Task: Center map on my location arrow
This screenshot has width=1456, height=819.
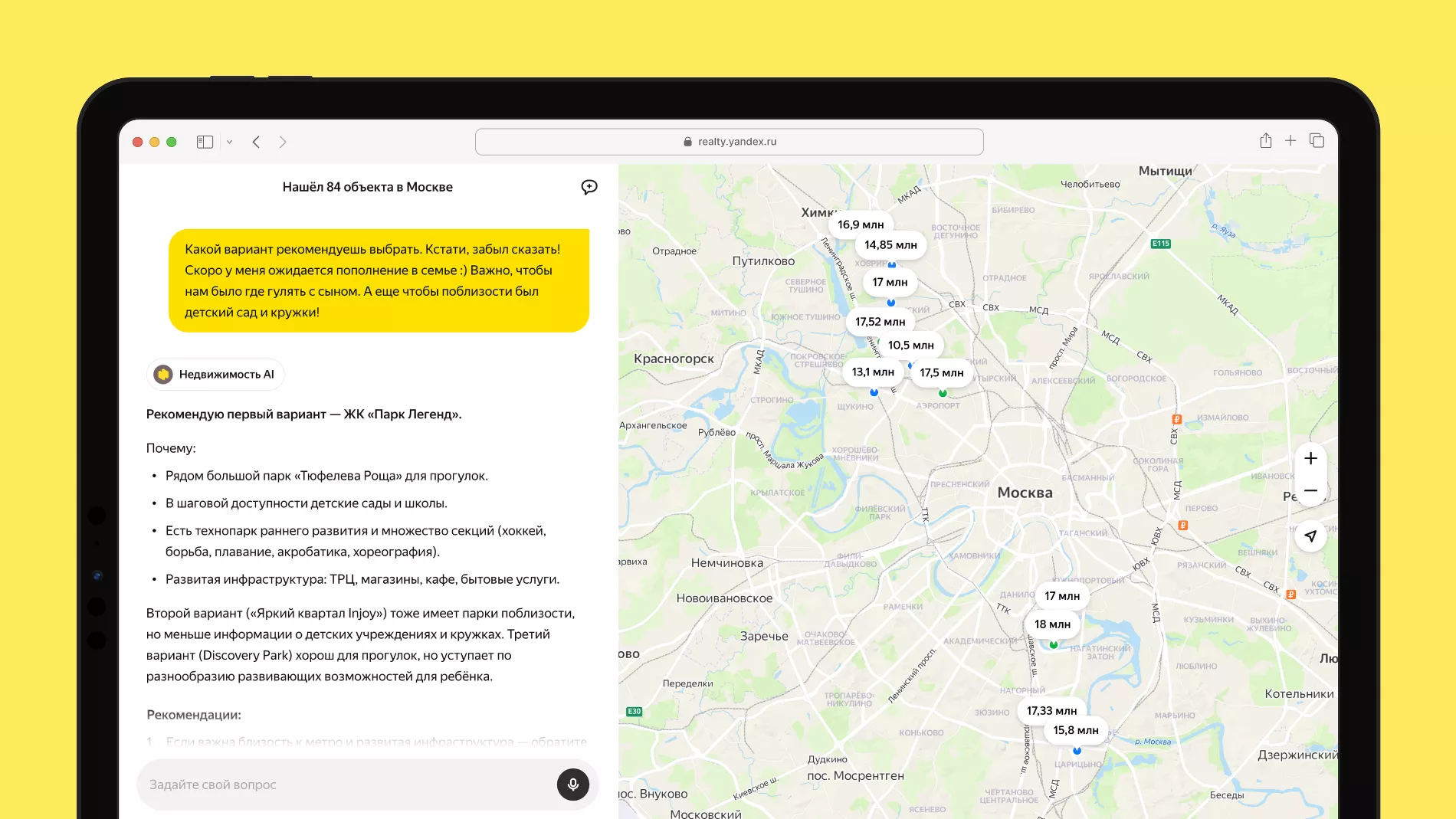Action: point(1310,536)
